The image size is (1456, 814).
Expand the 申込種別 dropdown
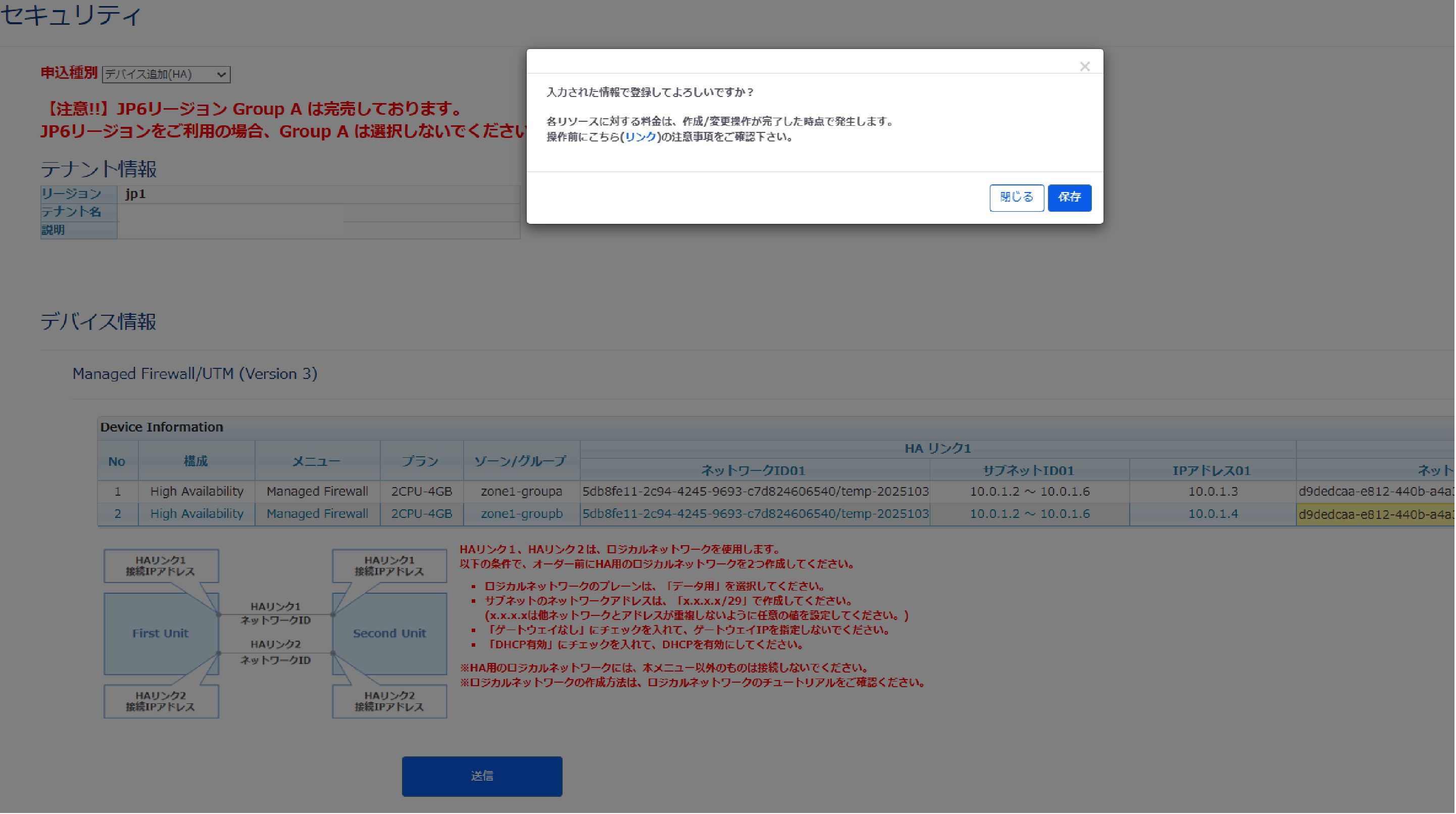(166, 74)
